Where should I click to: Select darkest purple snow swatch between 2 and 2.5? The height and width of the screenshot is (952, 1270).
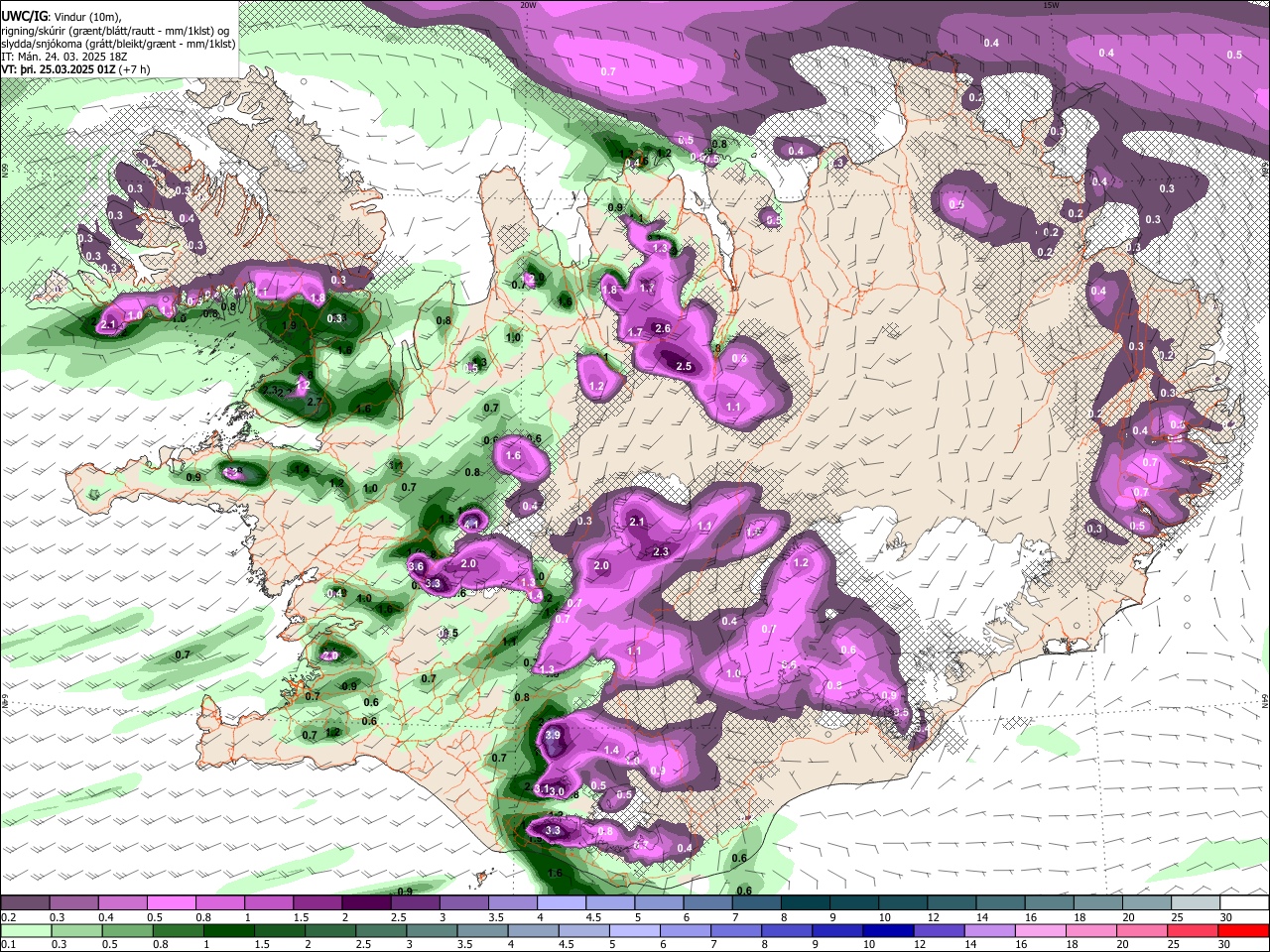(366, 902)
